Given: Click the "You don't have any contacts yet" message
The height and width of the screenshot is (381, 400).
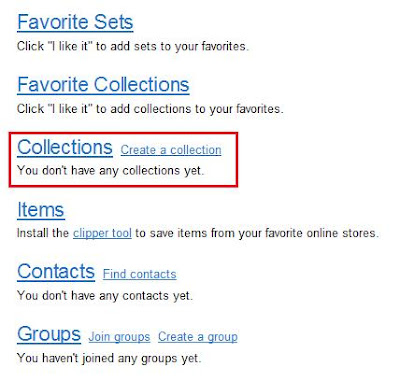Looking at the screenshot, I should [105, 296].
